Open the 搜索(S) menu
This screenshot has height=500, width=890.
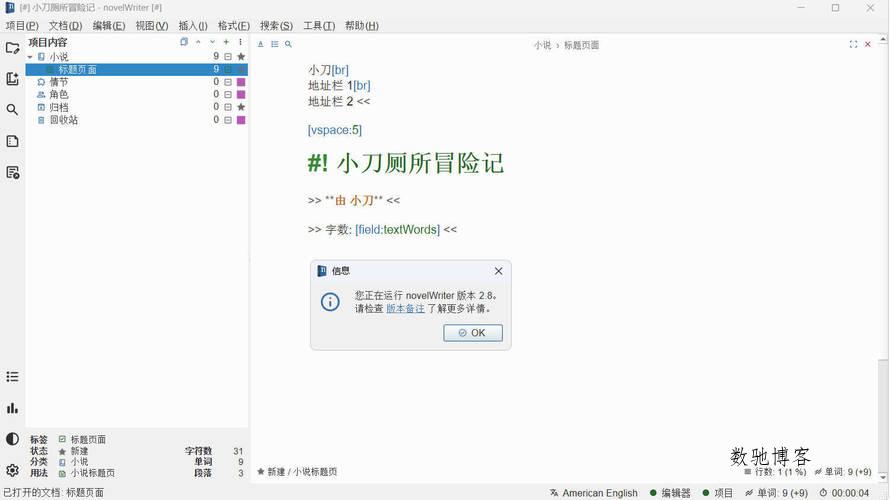click(276, 26)
